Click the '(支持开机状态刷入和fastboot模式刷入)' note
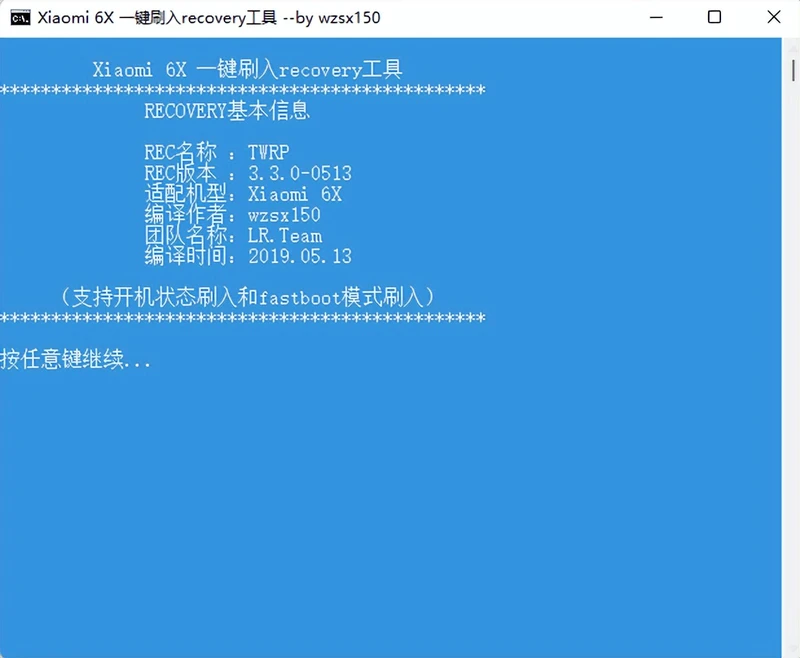This screenshot has width=800, height=658. (247, 297)
